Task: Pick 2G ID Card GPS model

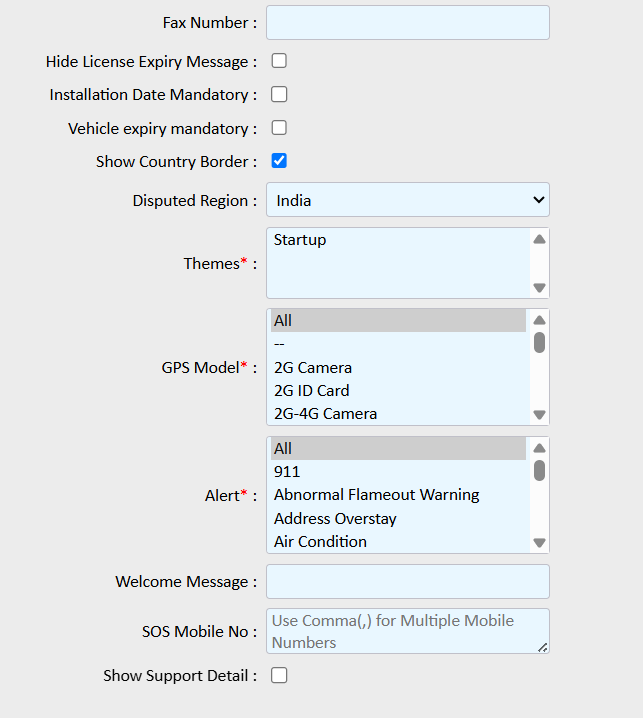Action: click(311, 390)
